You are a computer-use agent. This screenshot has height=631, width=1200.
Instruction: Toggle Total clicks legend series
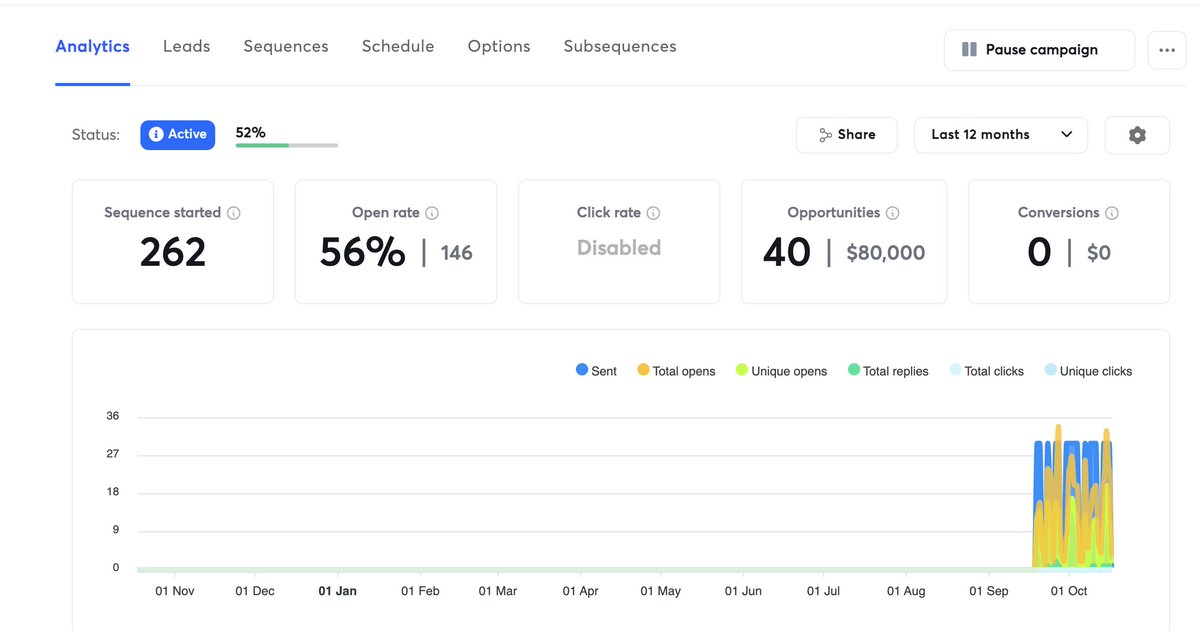point(987,371)
